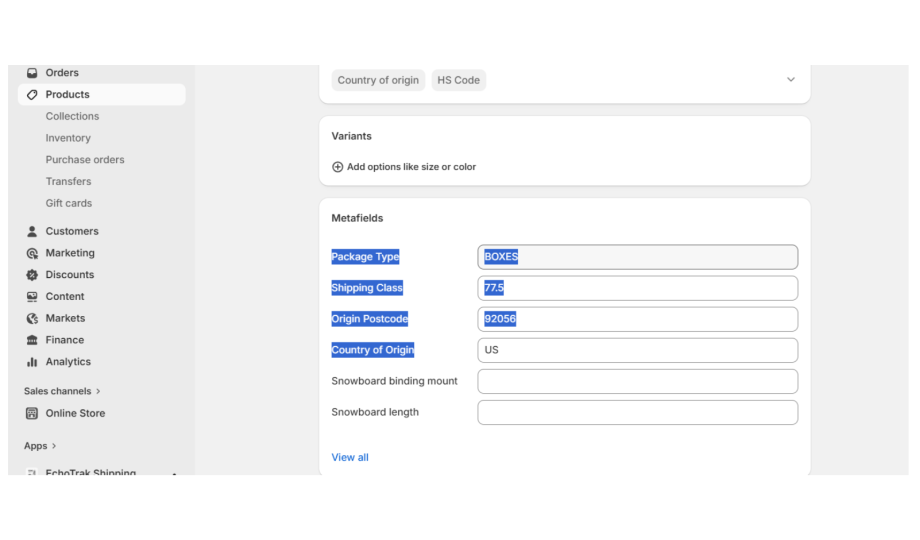Click the Customers person icon
The width and height of the screenshot is (920, 540).
[x=32, y=231]
